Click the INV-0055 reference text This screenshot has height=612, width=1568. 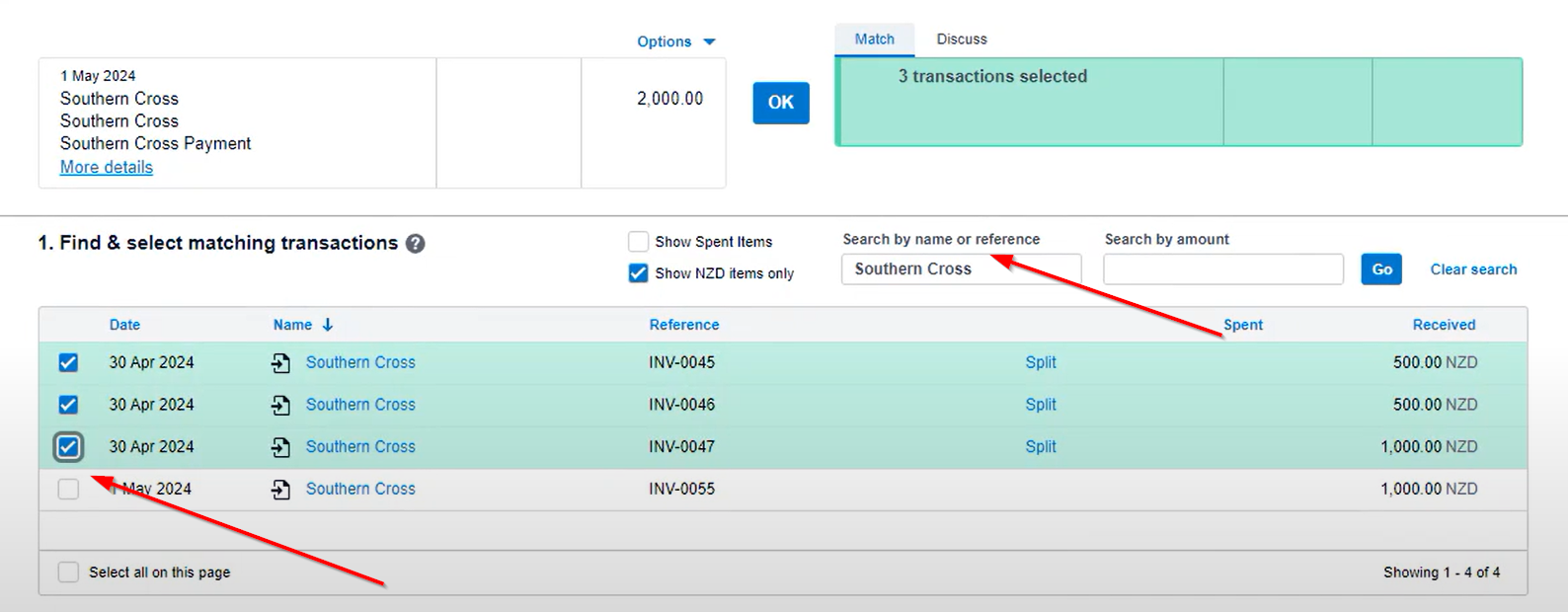pos(682,489)
